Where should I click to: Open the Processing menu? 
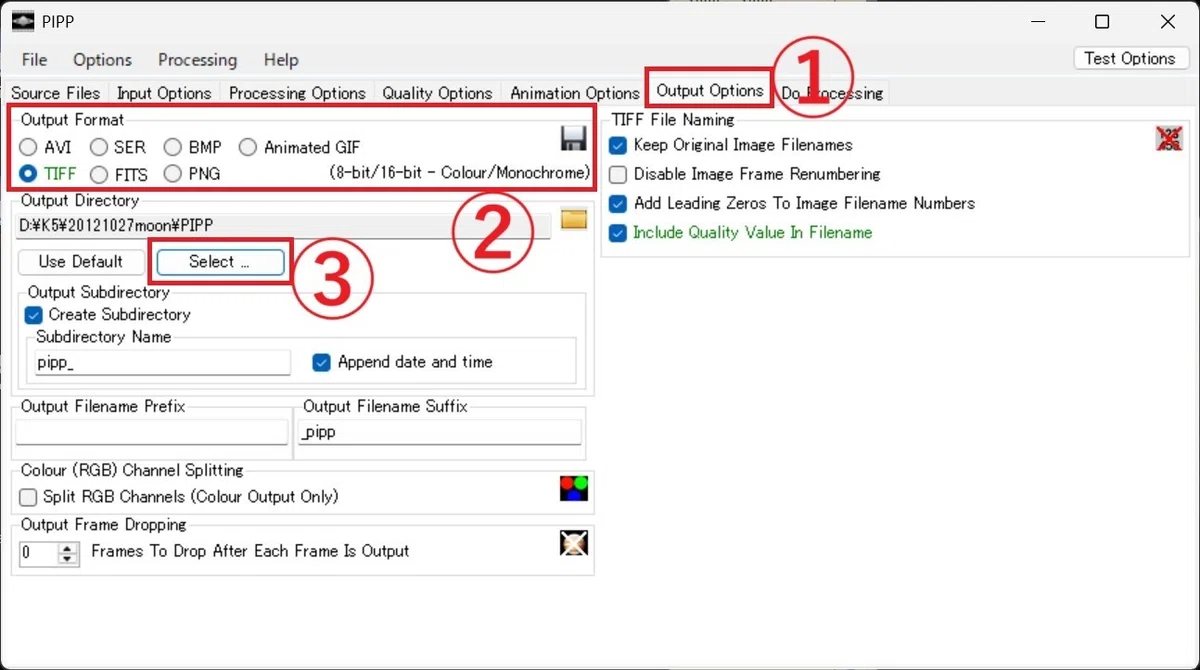click(x=197, y=60)
